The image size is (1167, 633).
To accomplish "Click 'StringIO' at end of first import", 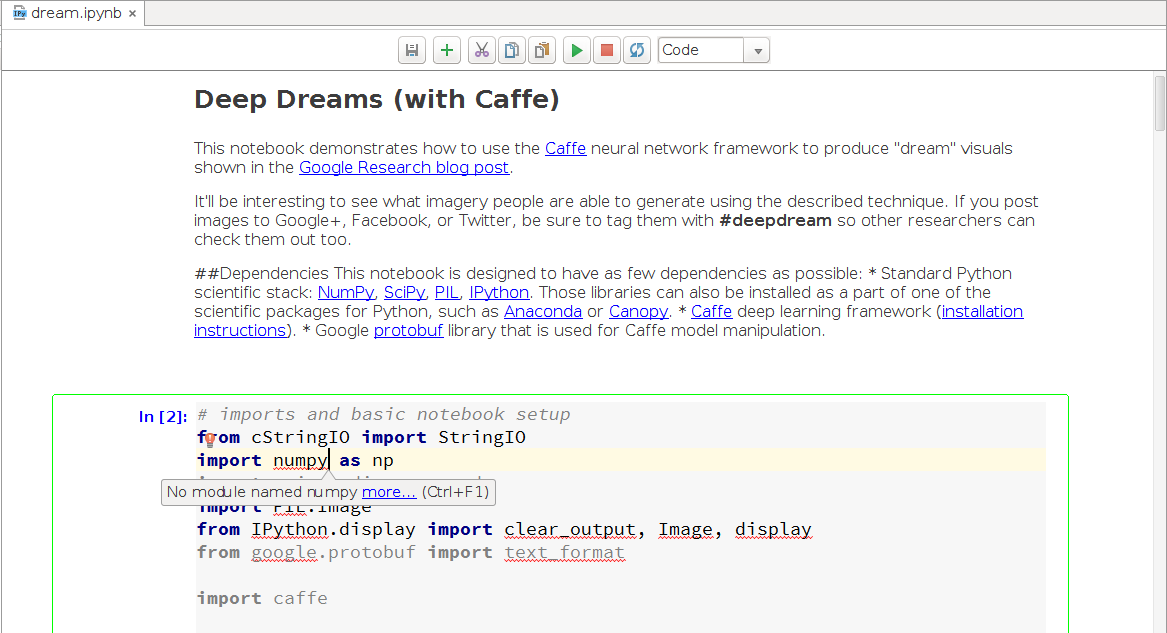I will click(482, 437).
